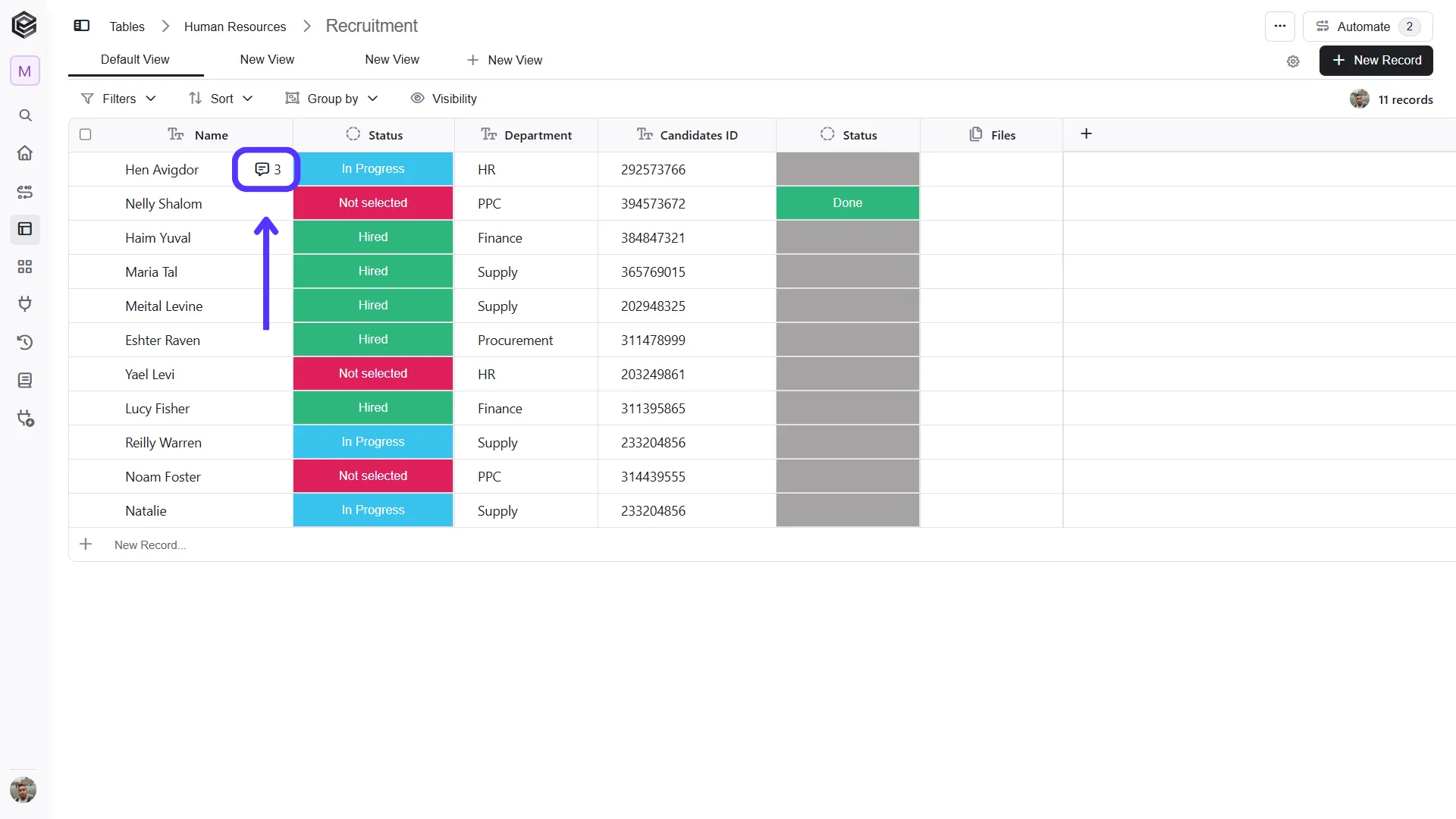Viewport: 1456px width, 819px height.
Task: Select the name Eshter Raven
Action: [162, 340]
